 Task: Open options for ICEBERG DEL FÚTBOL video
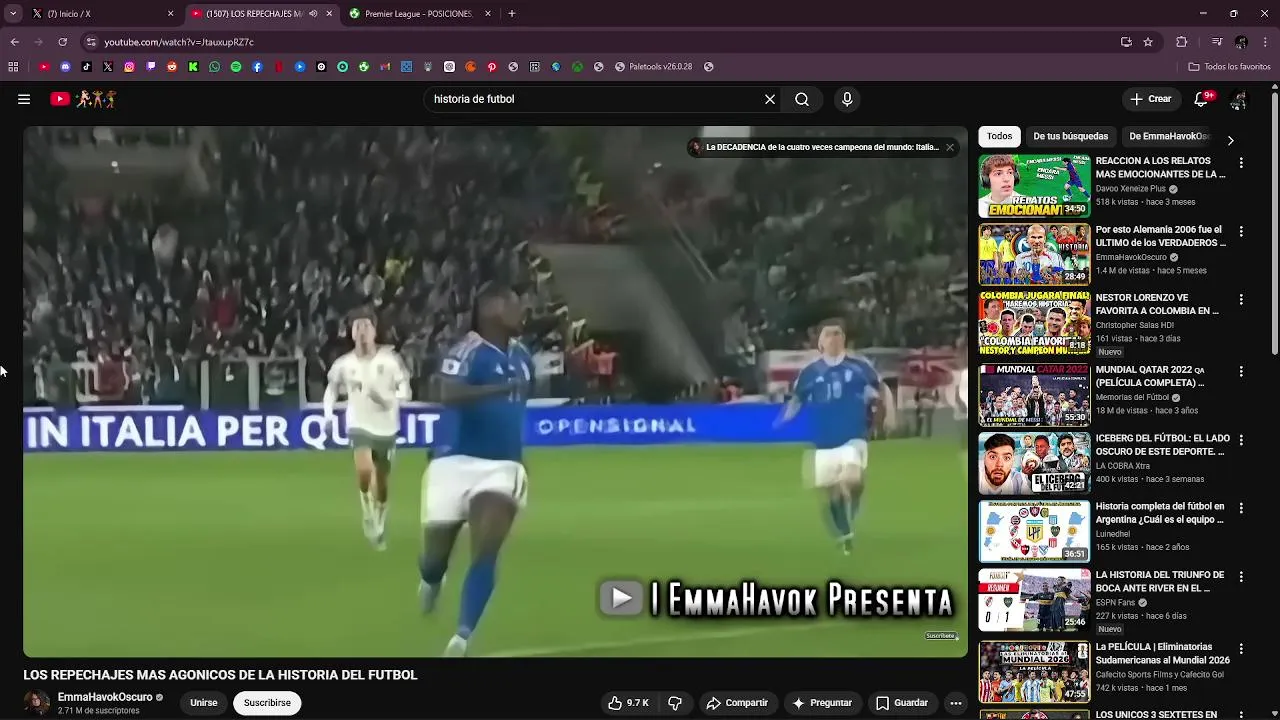(1241, 440)
